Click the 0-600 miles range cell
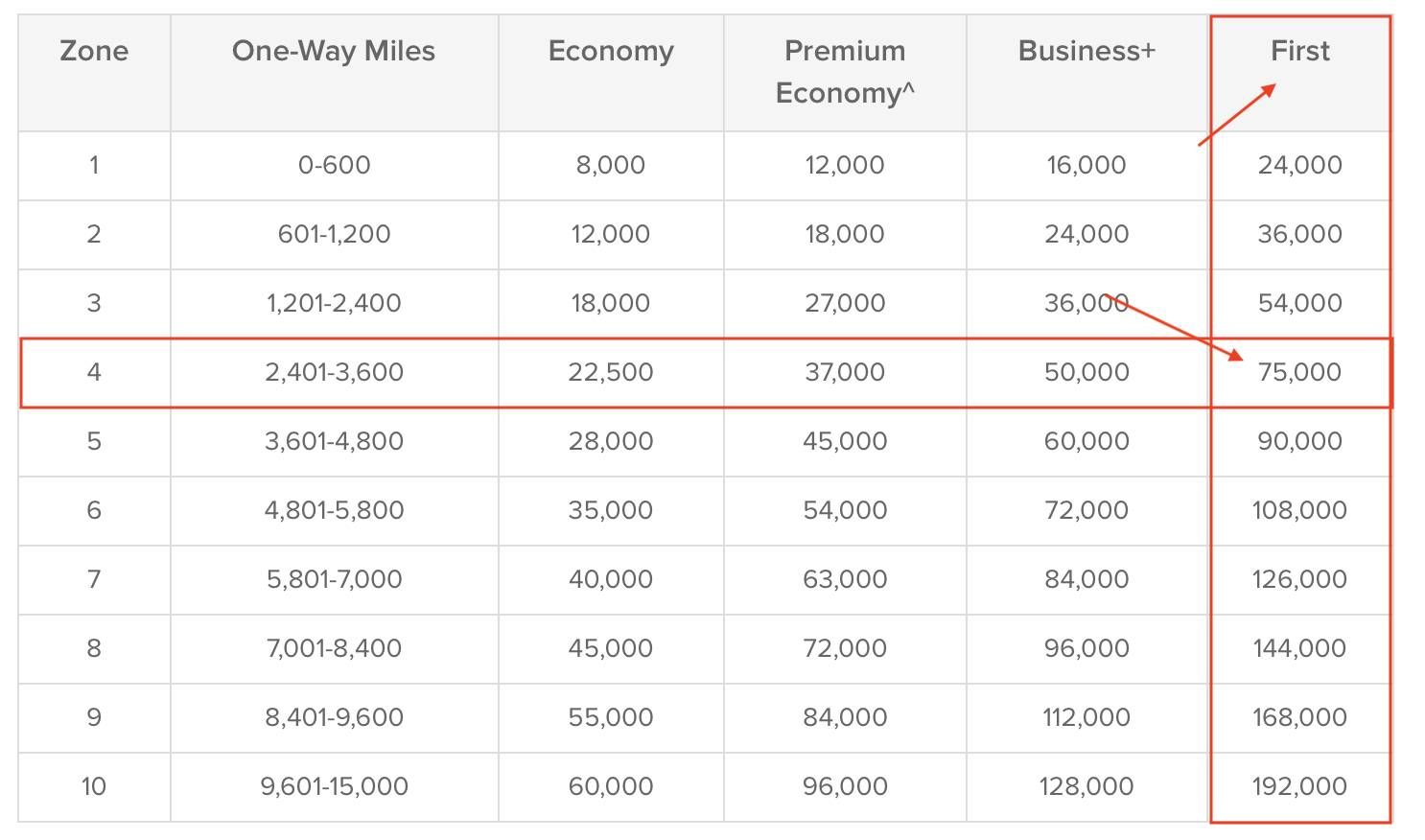 pyautogui.click(x=334, y=165)
